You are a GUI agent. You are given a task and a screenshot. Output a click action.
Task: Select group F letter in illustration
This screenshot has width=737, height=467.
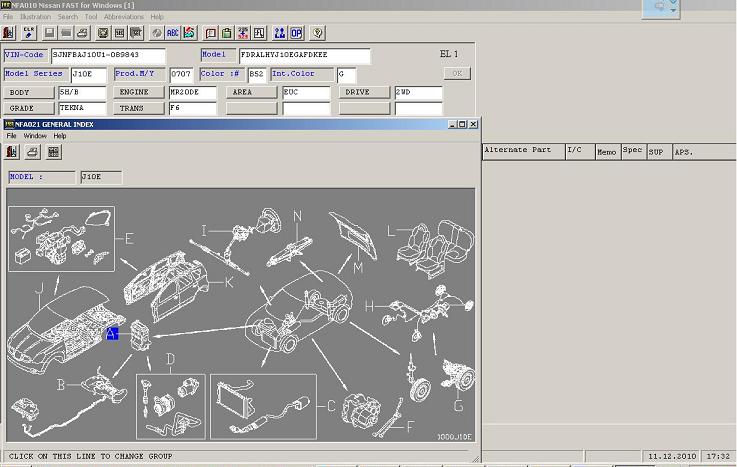click(x=410, y=427)
